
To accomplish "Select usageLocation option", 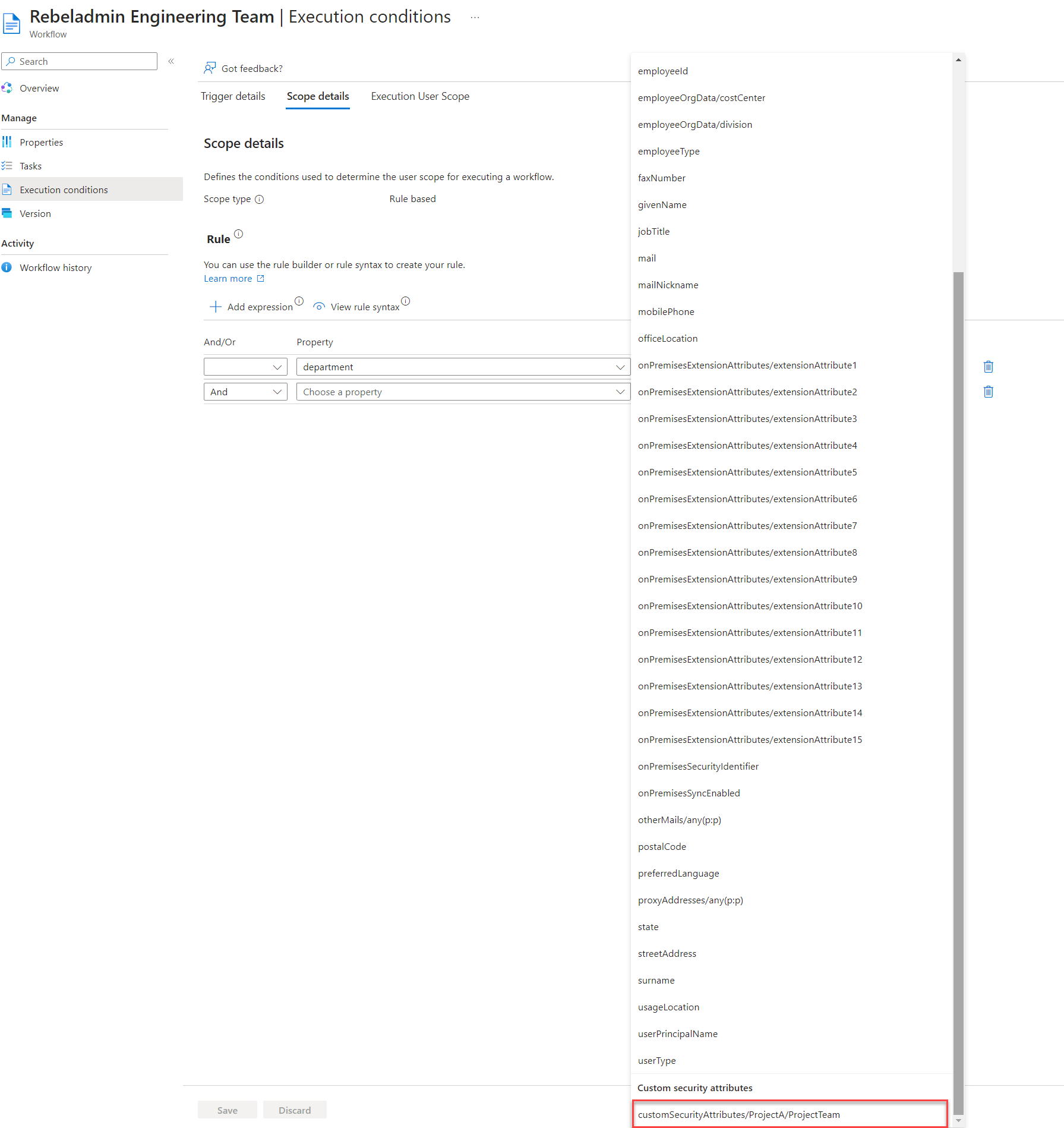I will point(791,1007).
